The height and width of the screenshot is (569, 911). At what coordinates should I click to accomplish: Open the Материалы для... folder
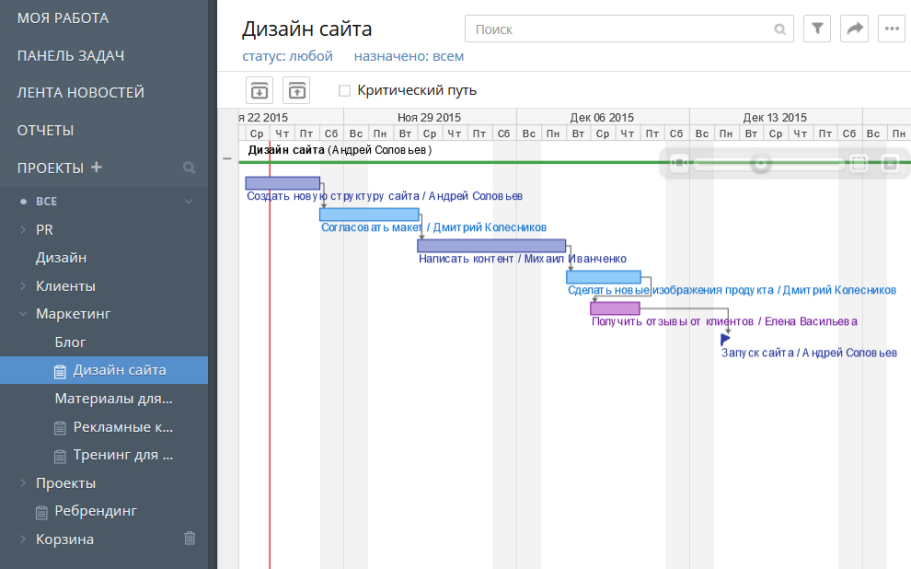(x=113, y=399)
